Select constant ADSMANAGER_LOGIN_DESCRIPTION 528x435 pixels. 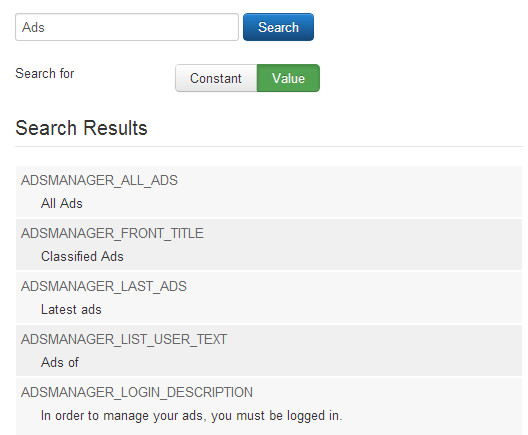(x=137, y=392)
